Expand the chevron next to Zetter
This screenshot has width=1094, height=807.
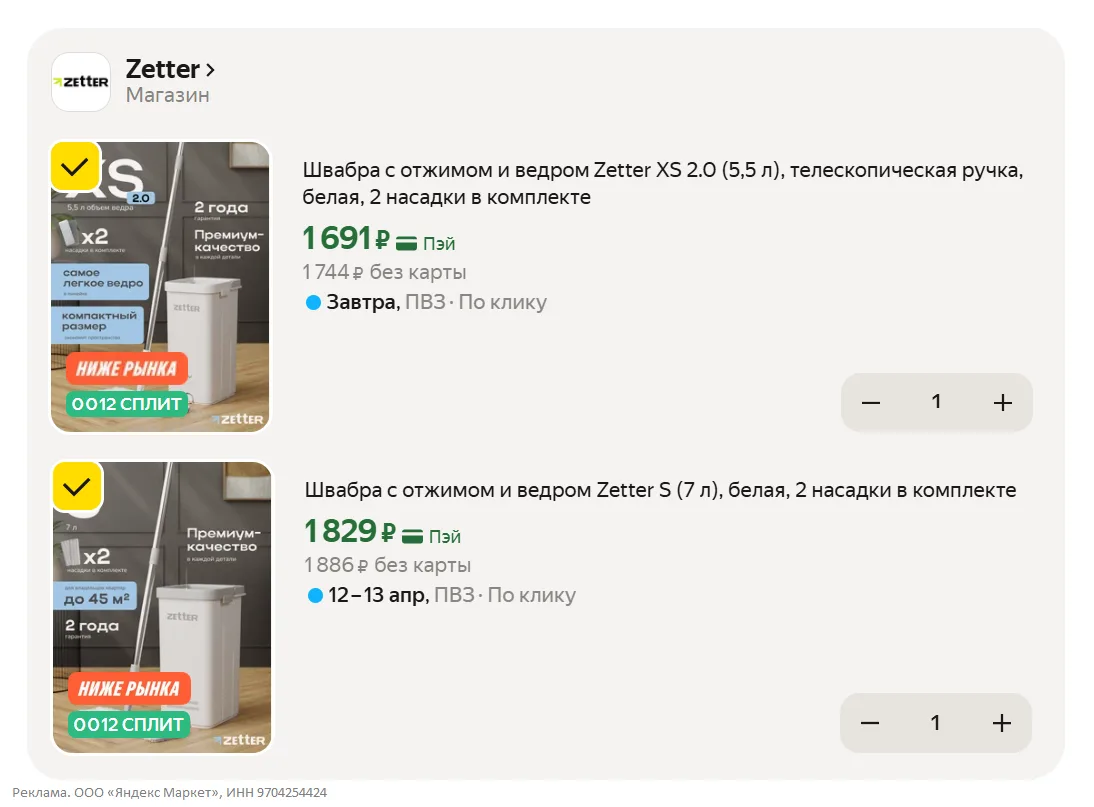tap(210, 70)
